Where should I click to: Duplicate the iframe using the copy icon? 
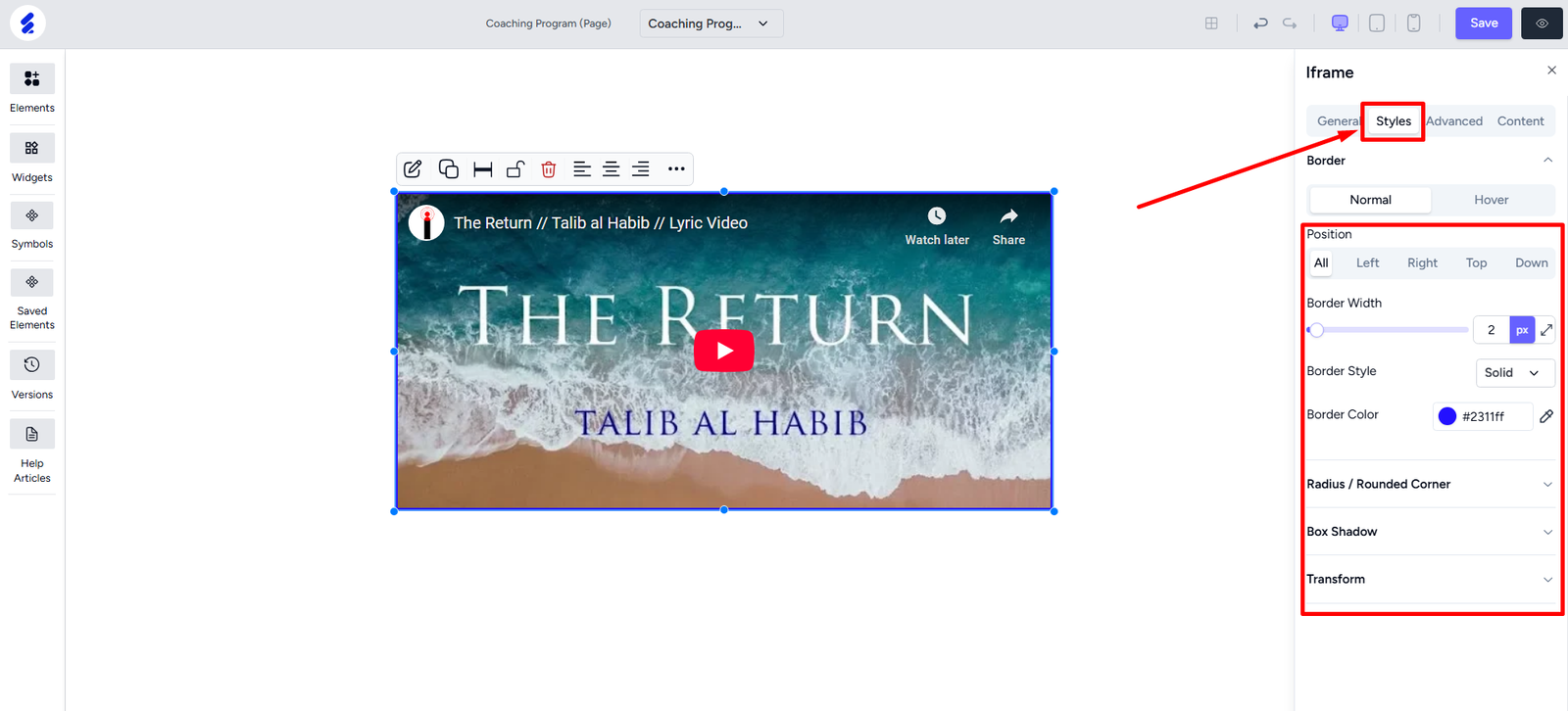tap(448, 169)
